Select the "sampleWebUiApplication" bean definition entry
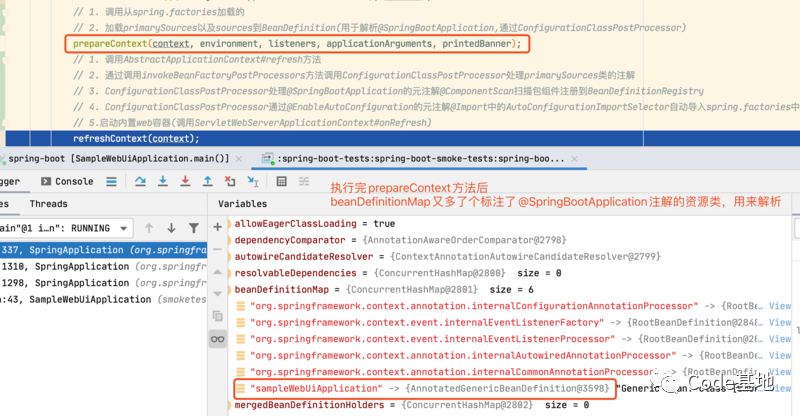The image size is (800, 416). coord(425,388)
